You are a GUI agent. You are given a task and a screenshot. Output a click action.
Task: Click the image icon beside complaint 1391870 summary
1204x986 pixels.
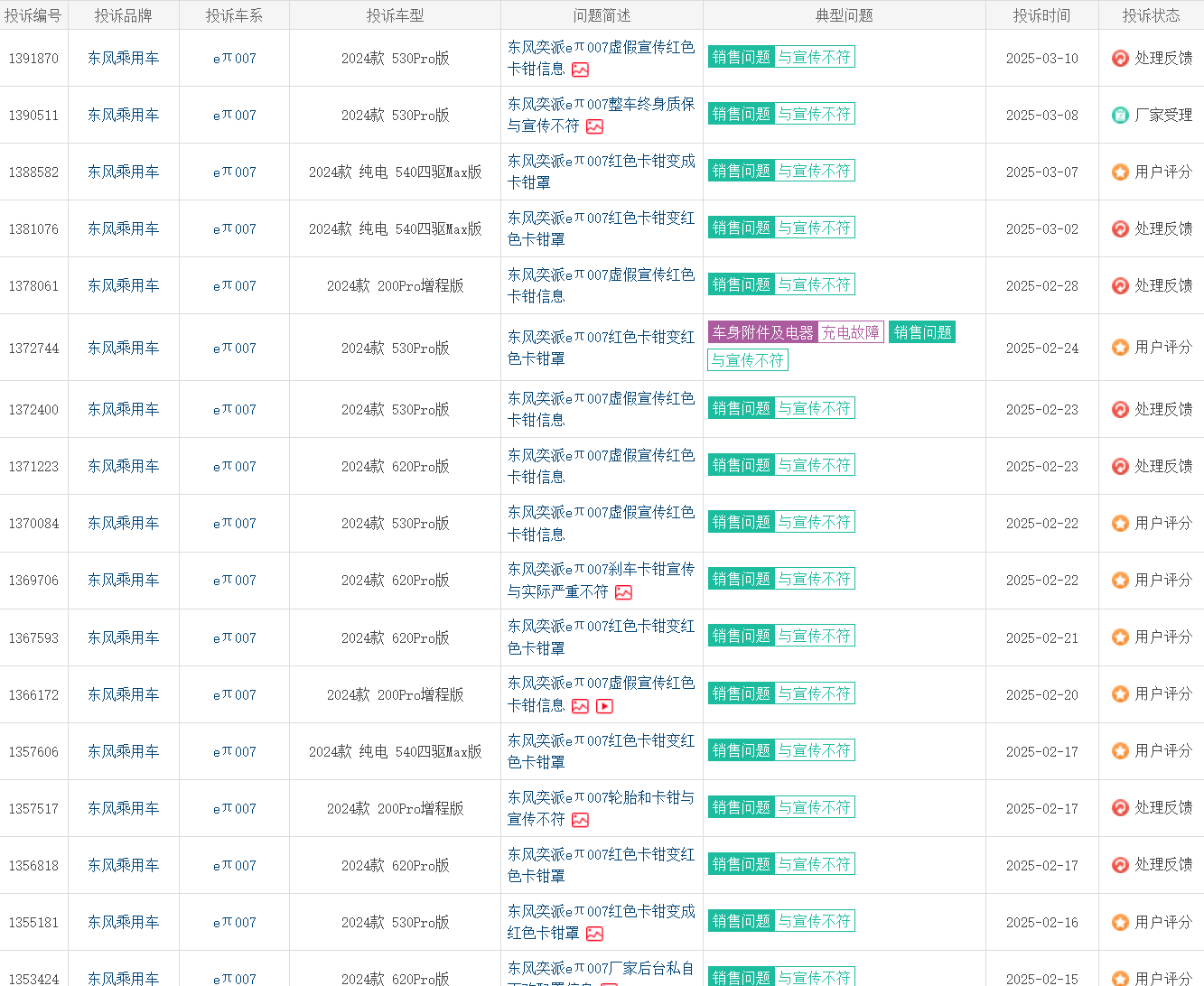coord(579,70)
